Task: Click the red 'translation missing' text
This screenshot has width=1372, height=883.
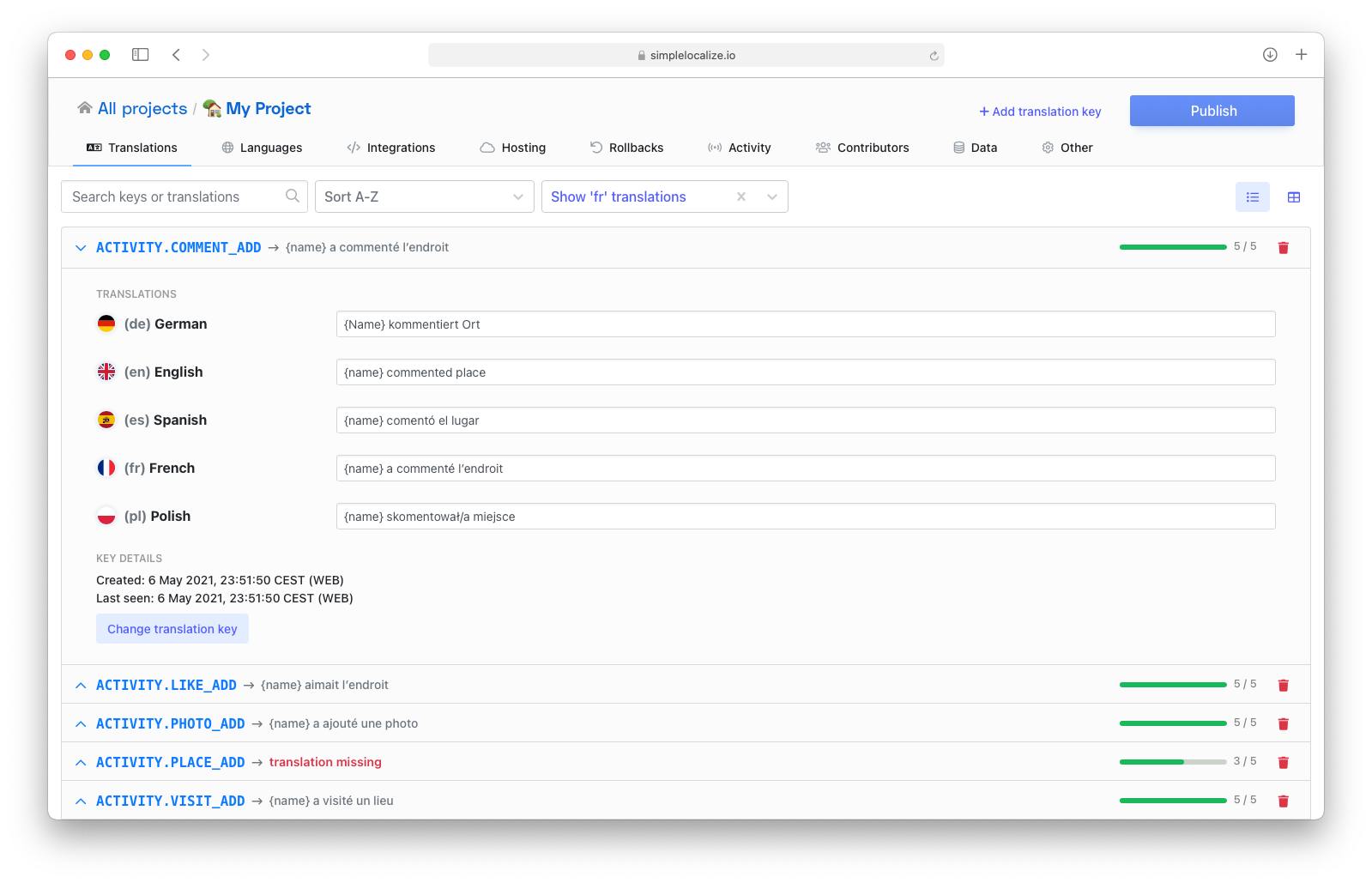Action: click(x=325, y=763)
